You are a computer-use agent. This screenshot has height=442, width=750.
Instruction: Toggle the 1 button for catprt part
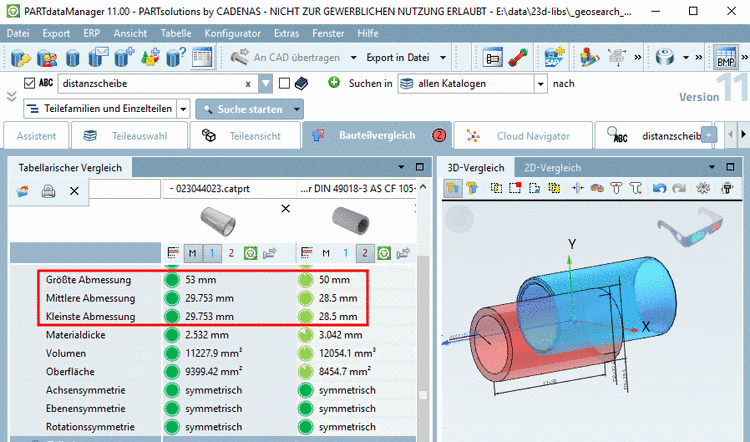212,253
